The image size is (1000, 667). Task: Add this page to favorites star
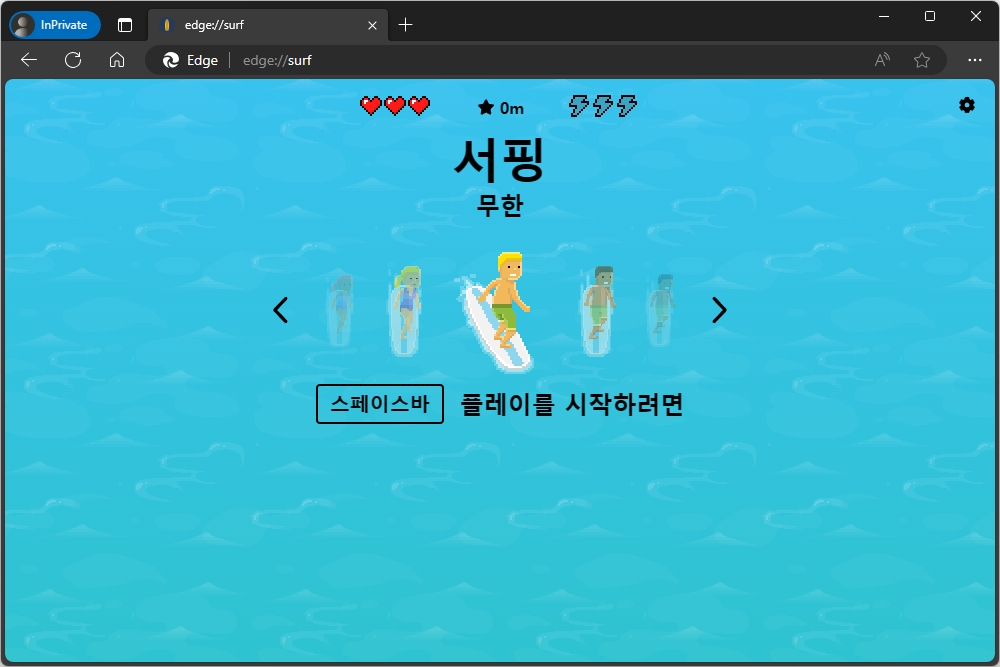[x=922, y=60]
